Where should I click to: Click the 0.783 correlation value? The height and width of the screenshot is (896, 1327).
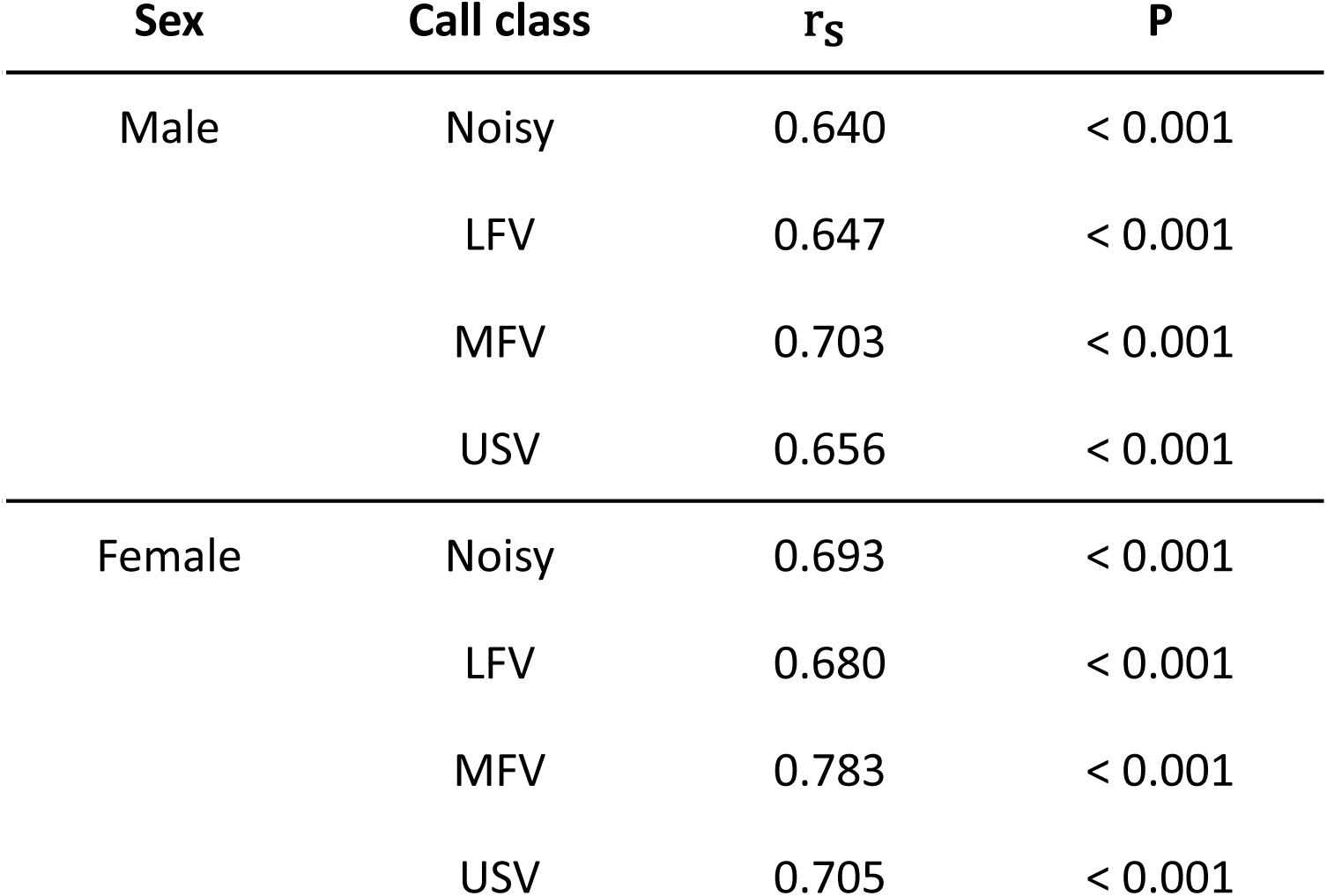[x=829, y=771]
